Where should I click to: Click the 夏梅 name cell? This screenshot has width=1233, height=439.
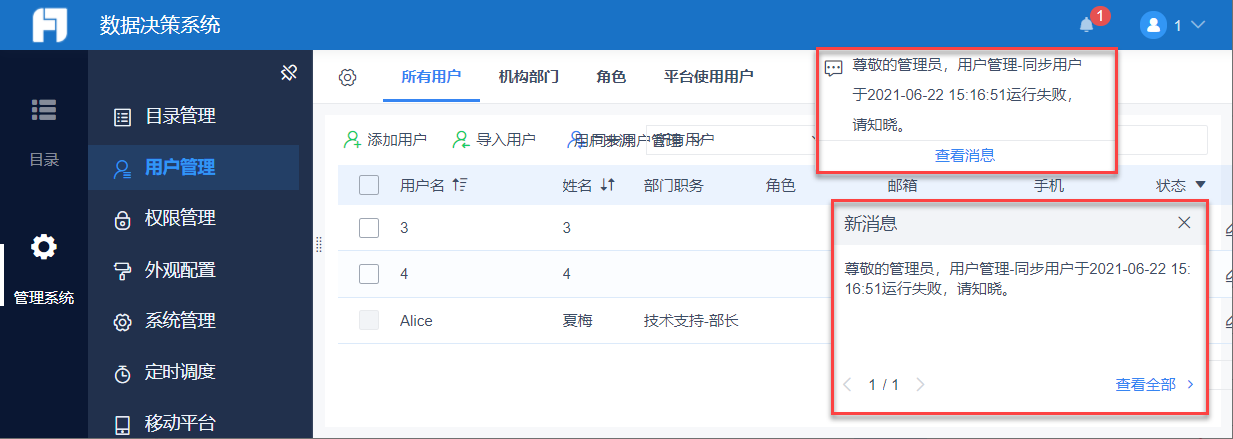point(578,321)
